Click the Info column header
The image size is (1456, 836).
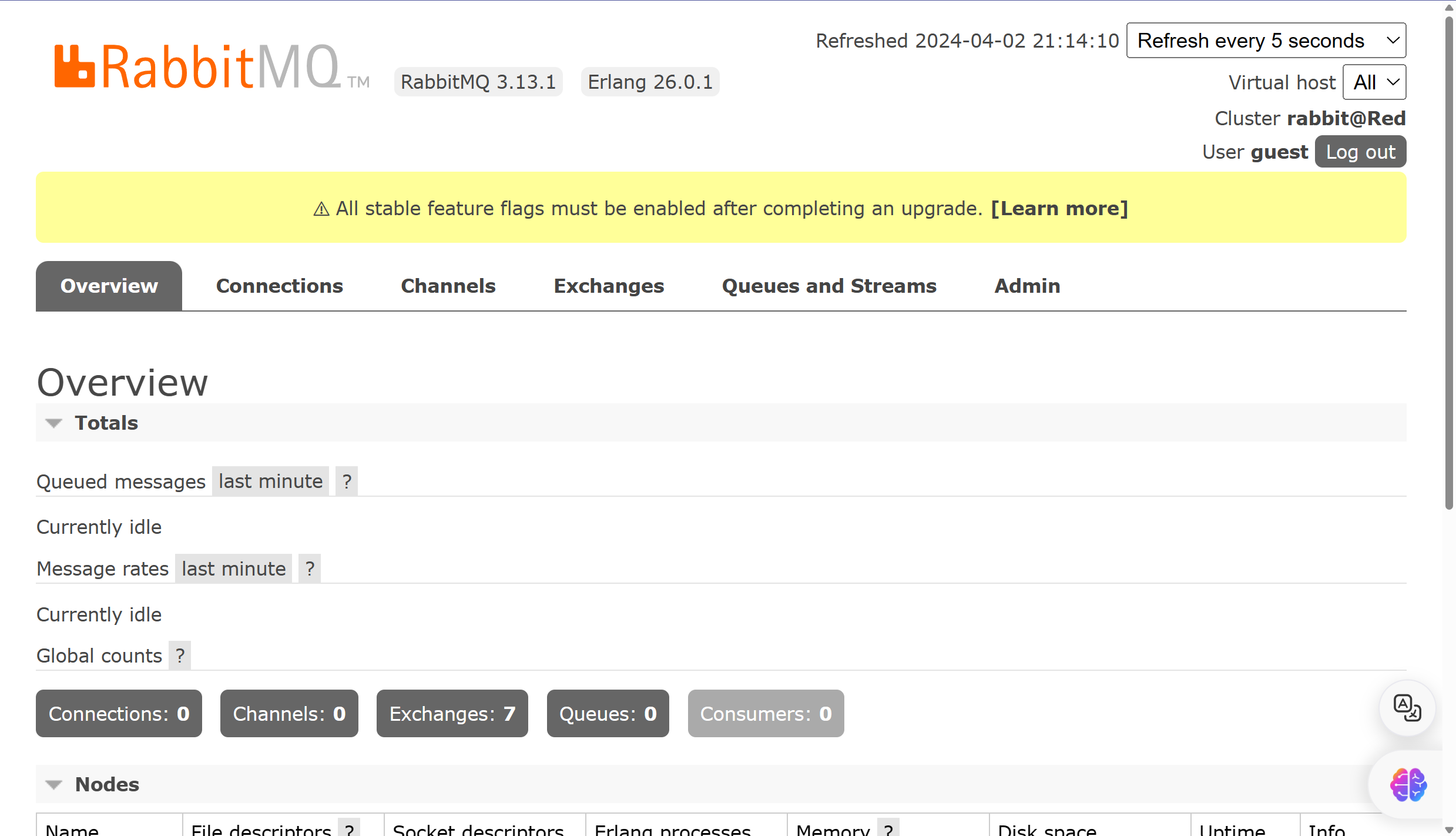coord(1327,829)
